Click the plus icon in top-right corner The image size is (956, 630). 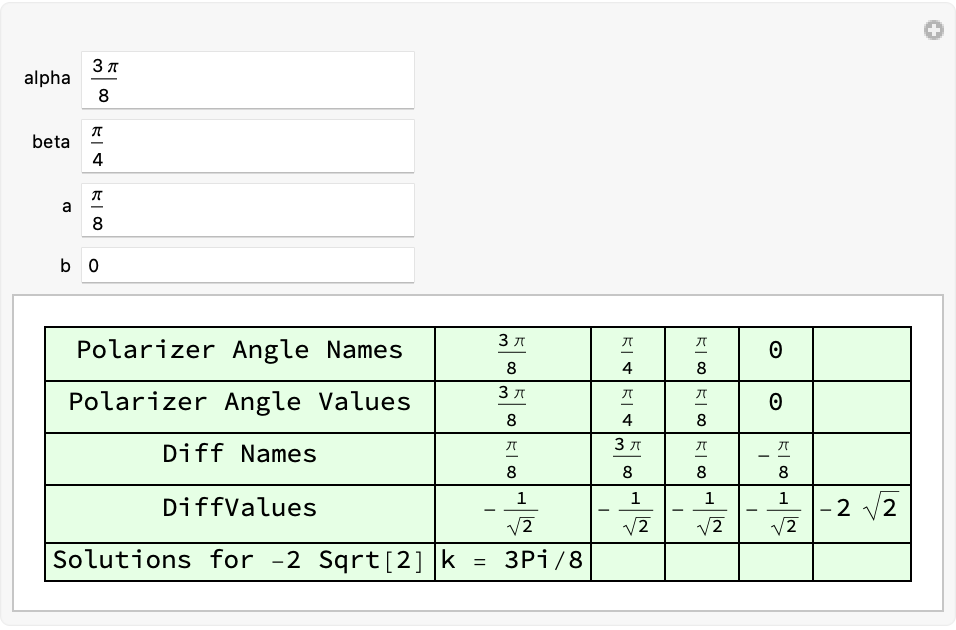click(x=933, y=30)
